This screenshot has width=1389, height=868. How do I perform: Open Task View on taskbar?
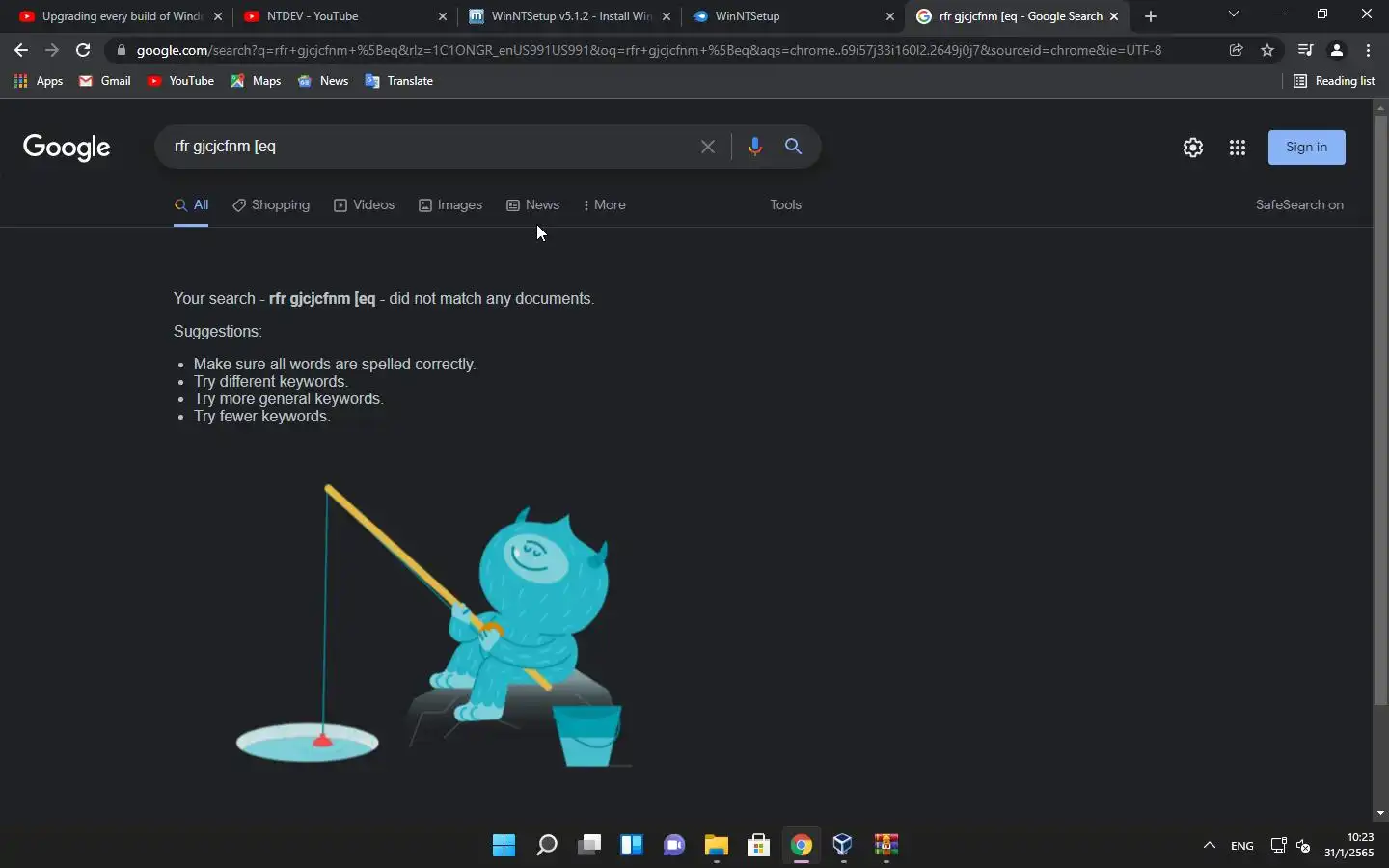588,846
